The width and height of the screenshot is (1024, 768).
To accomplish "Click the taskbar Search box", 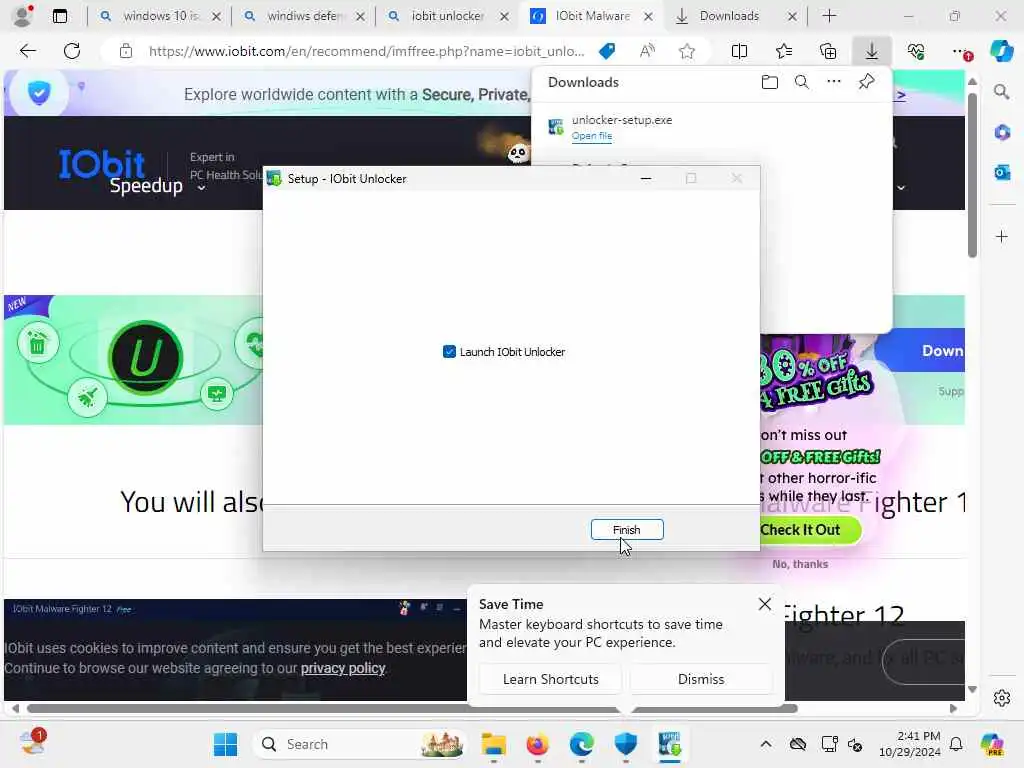I will (359, 744).
